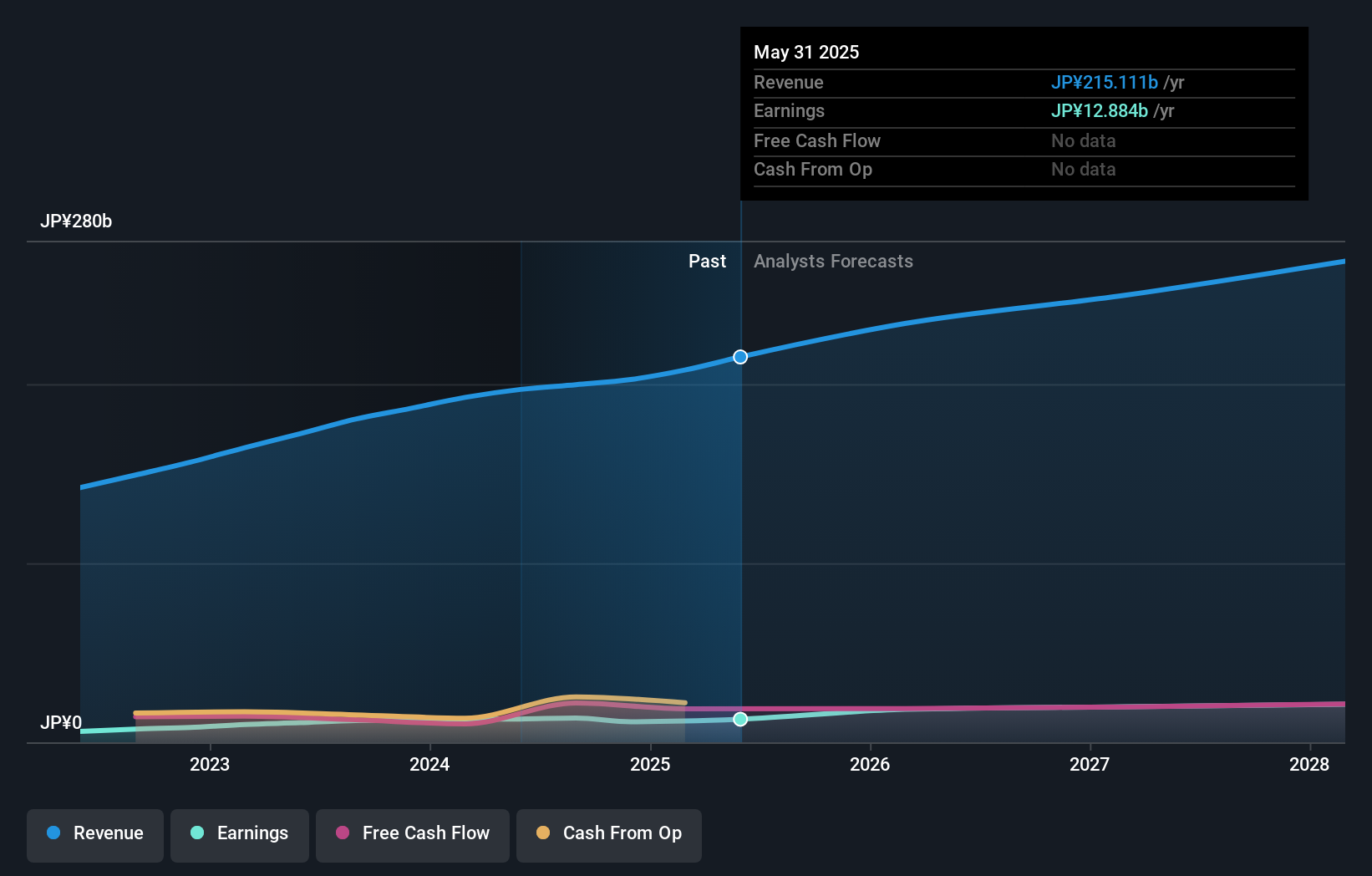The width and height of the screenshot is (1372, 876).
Task: Click the Past label on chart
Action: click(707, 262)
